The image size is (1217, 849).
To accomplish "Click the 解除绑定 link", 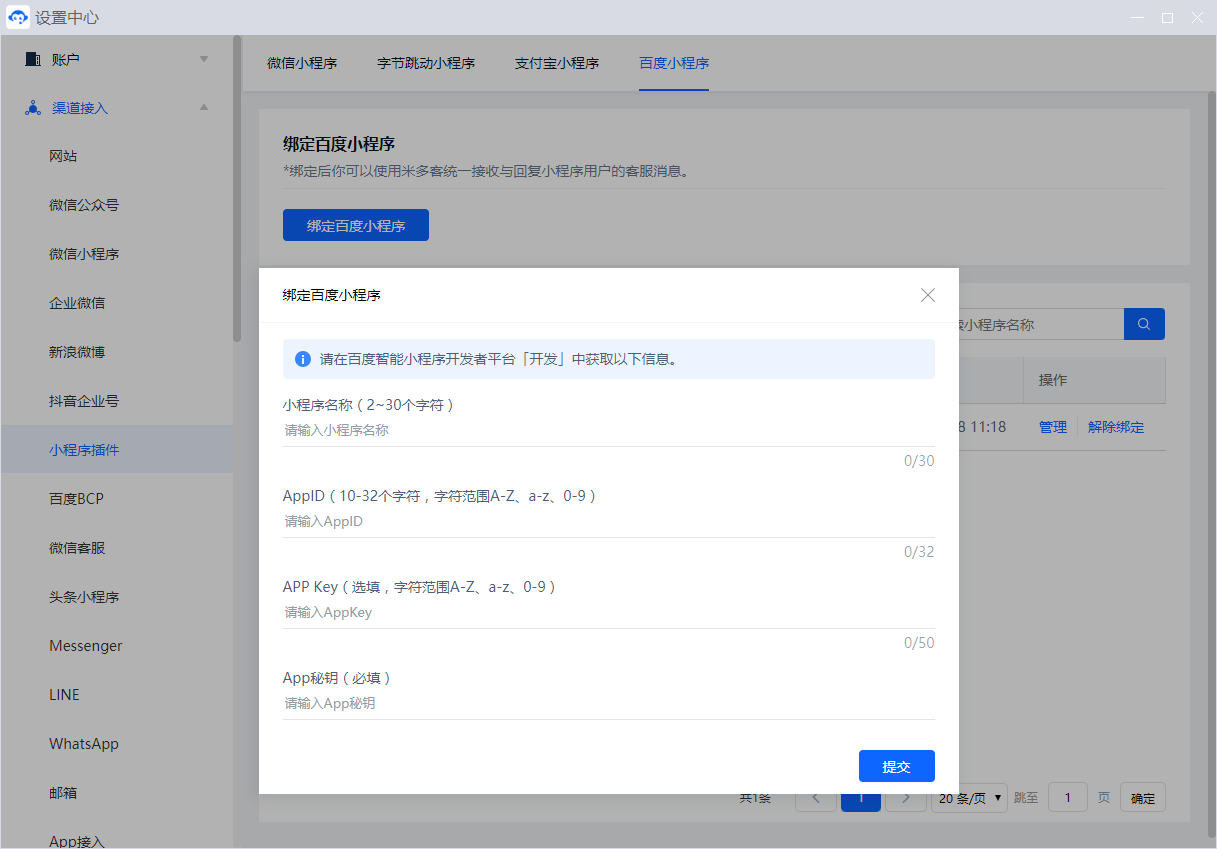I will tap(1115, 427).
